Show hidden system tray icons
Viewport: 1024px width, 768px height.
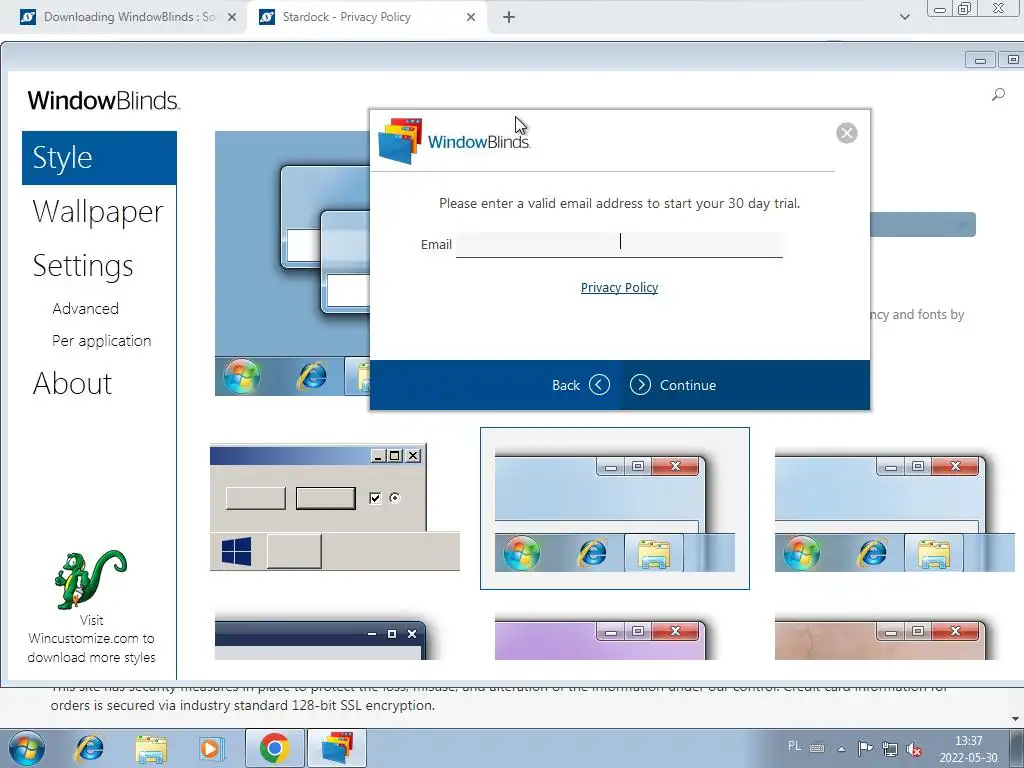[842, 749]
